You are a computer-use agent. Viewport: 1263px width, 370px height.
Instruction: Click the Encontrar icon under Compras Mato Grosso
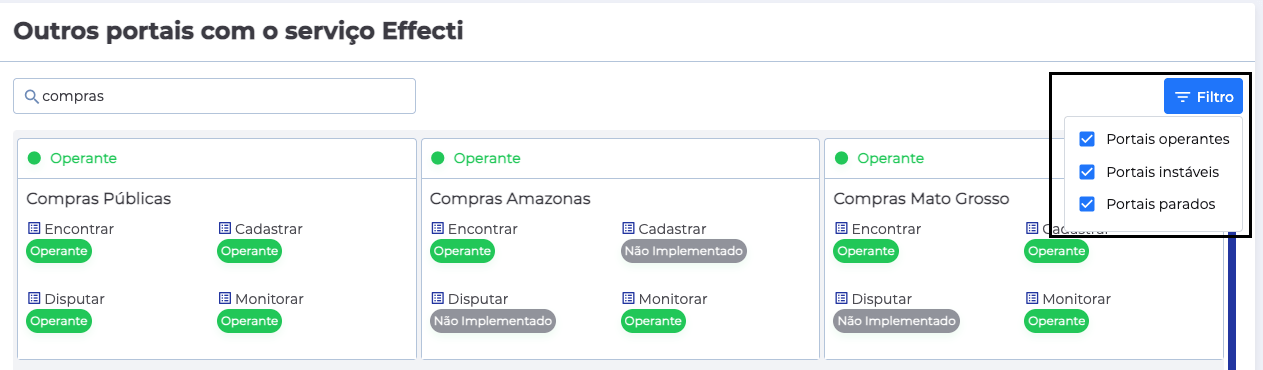840,229
